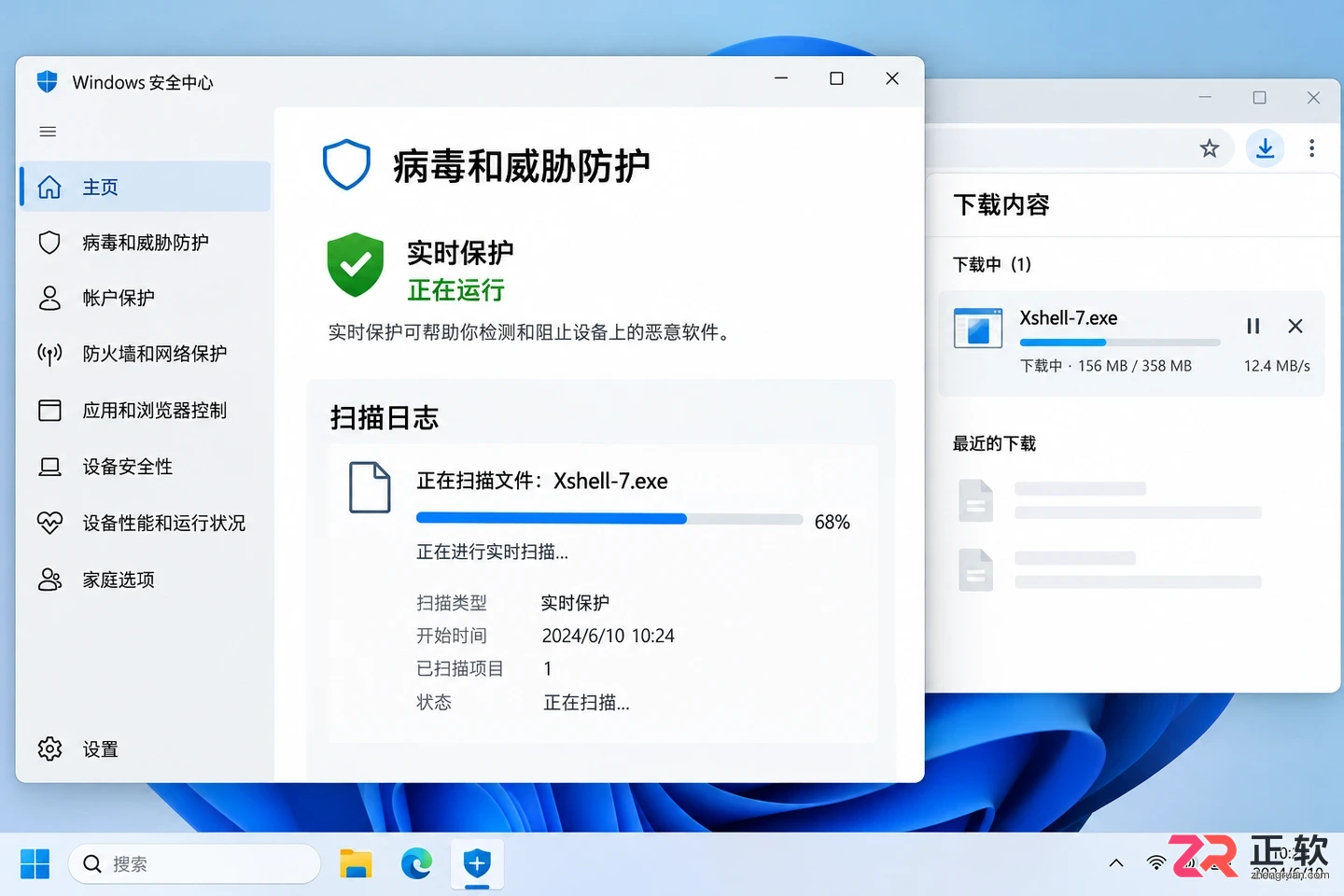Pause the Xshell-7.exe download
The height and width of the screenshot is (896, 1344).
coord(1253,326)
